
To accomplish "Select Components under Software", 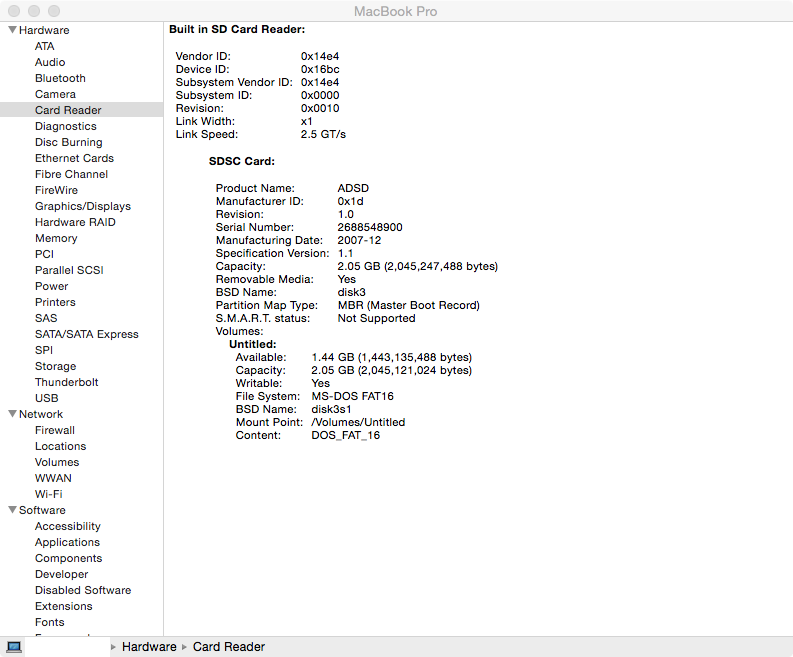I will [x=68, y=558].
